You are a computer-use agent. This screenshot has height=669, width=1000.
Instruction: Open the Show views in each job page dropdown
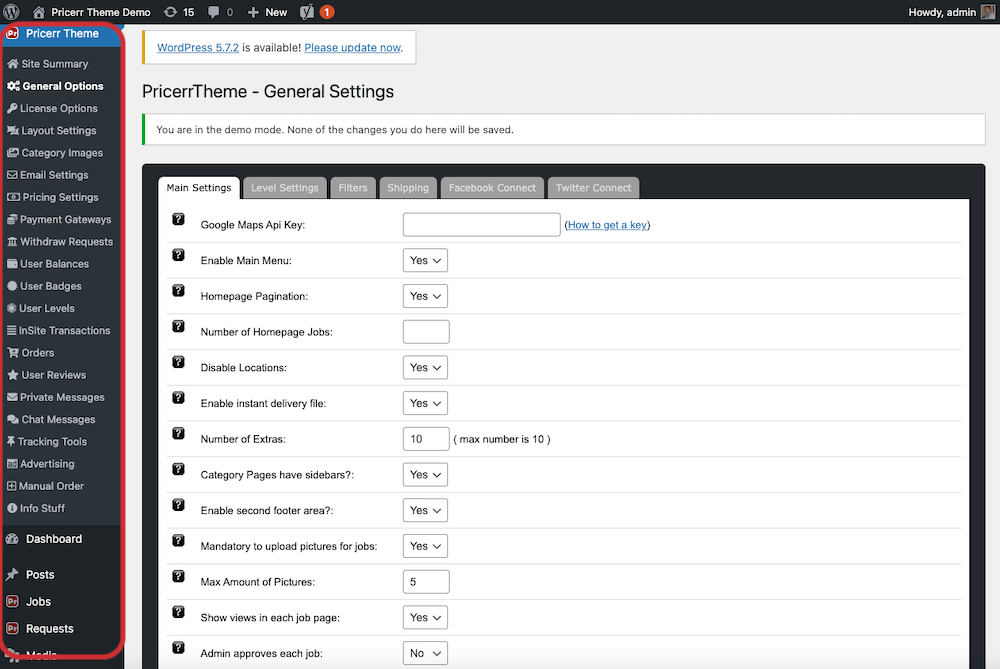(425, 617)
